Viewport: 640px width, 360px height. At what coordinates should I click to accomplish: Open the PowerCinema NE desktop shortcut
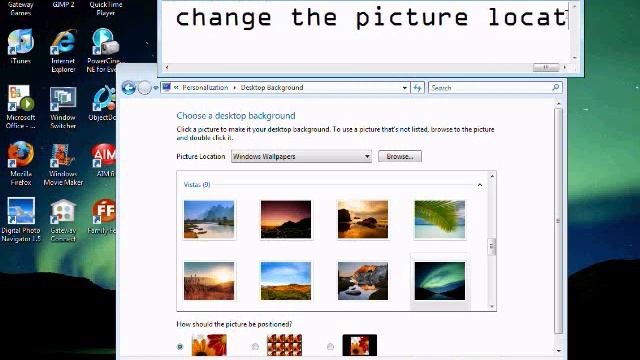tap(103, 51)
